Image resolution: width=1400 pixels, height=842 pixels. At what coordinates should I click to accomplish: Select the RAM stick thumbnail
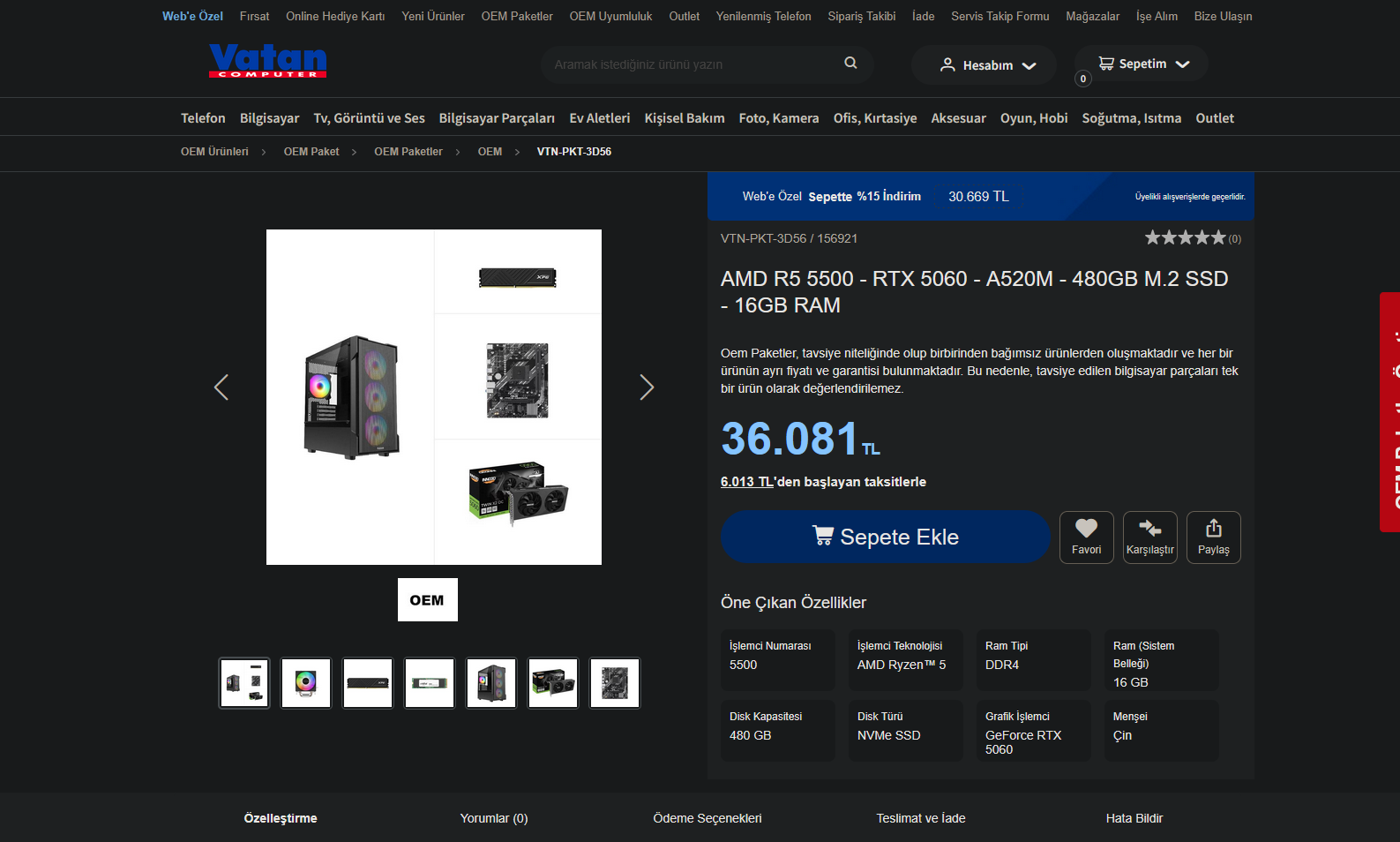[368, 683]
